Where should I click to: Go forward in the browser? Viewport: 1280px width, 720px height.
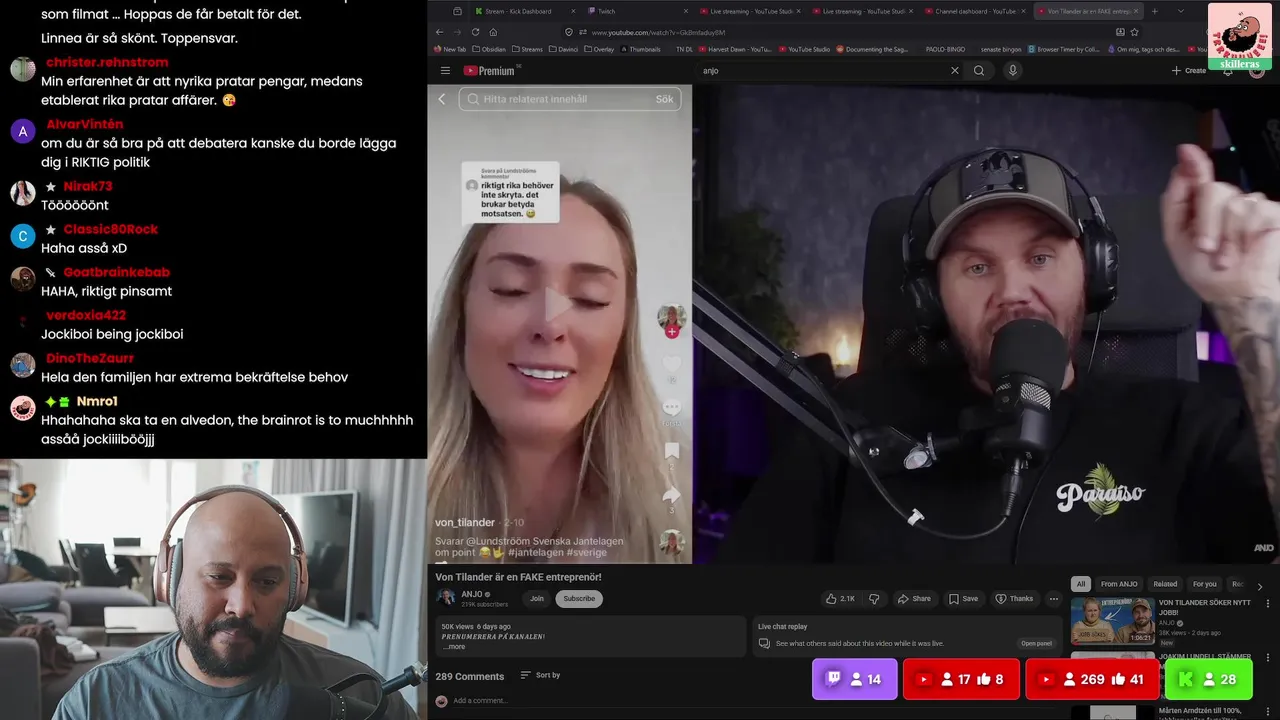(x=457, y=32)
